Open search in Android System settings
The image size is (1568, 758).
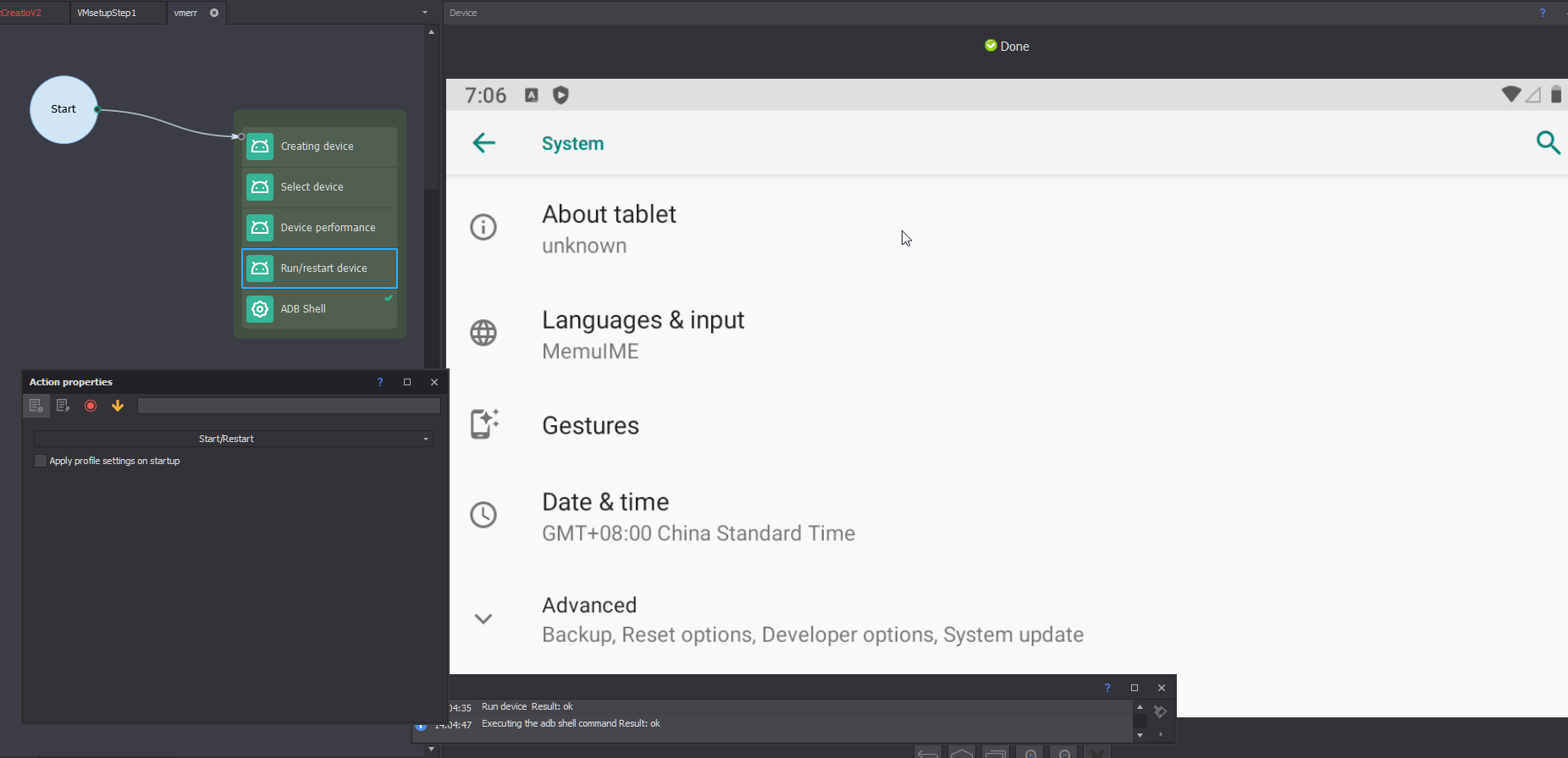(1548, 143)
